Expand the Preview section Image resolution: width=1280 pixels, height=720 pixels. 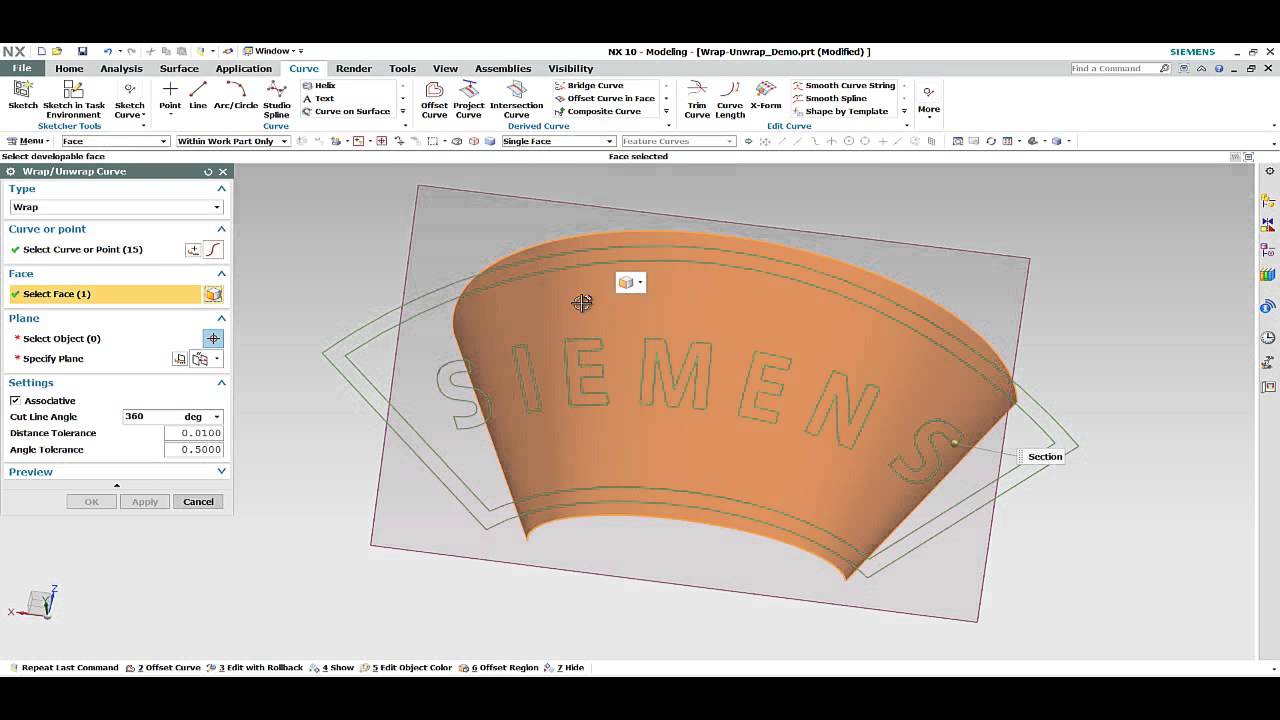(x=221, y=472)
